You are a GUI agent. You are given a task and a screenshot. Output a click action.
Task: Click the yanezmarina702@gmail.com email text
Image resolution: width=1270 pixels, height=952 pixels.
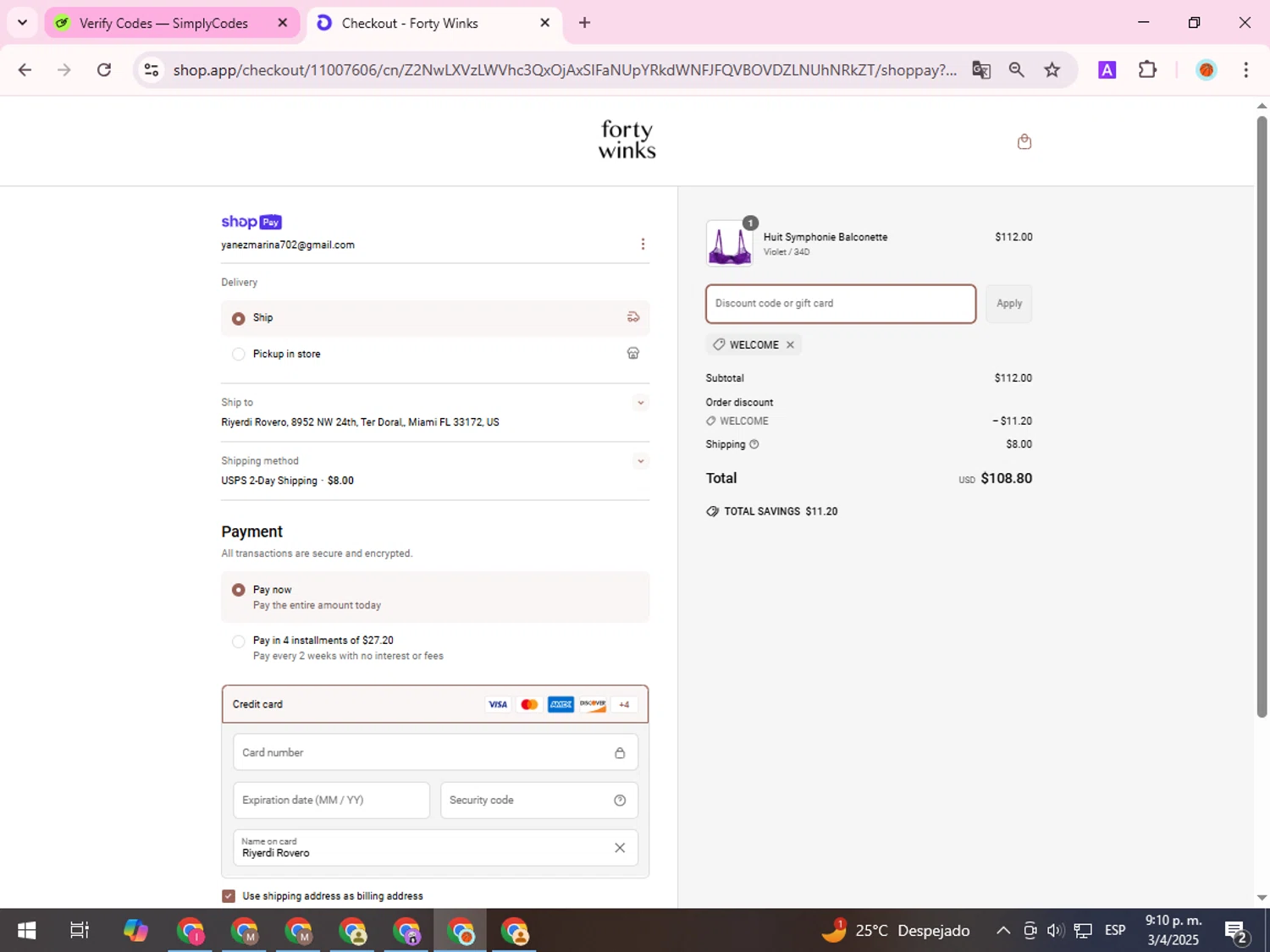pos(288,245)
